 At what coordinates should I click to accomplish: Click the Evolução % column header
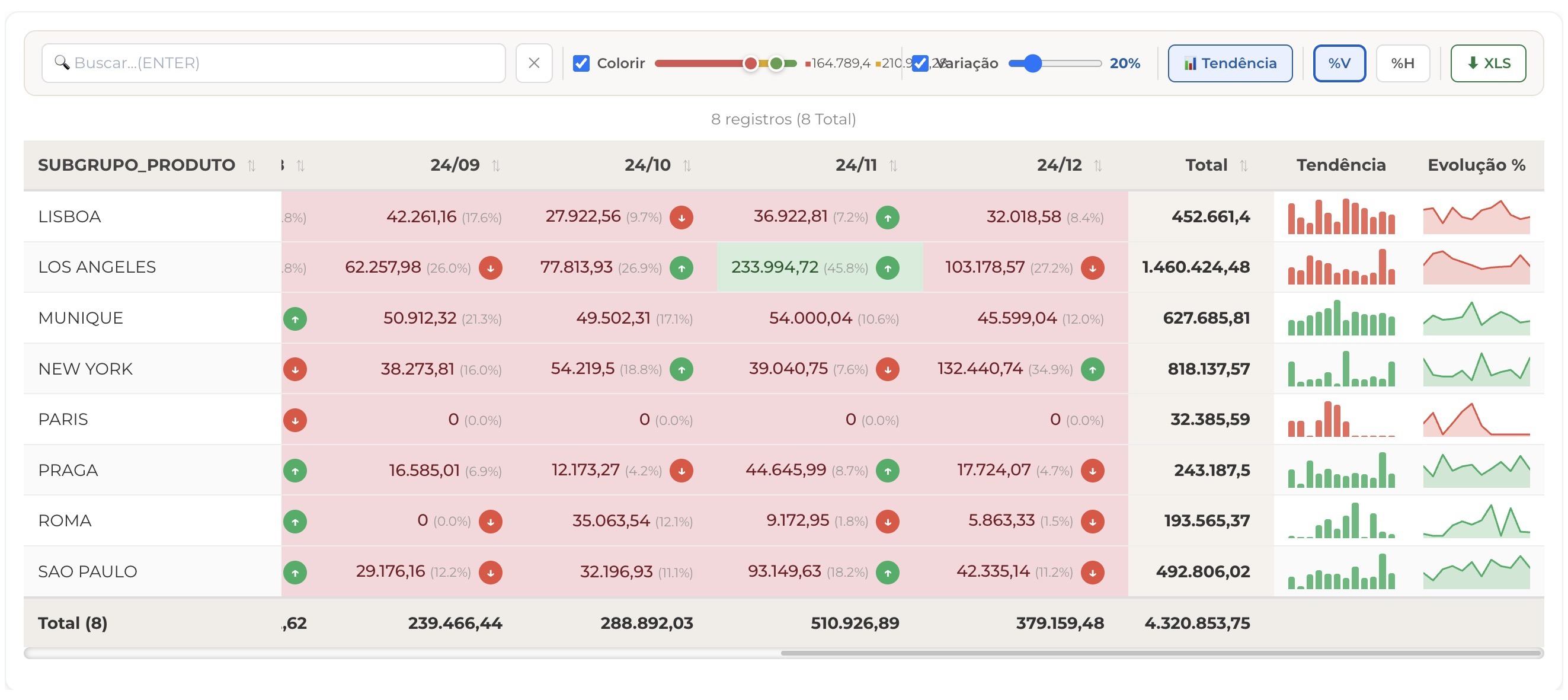tap(1476, 165)
